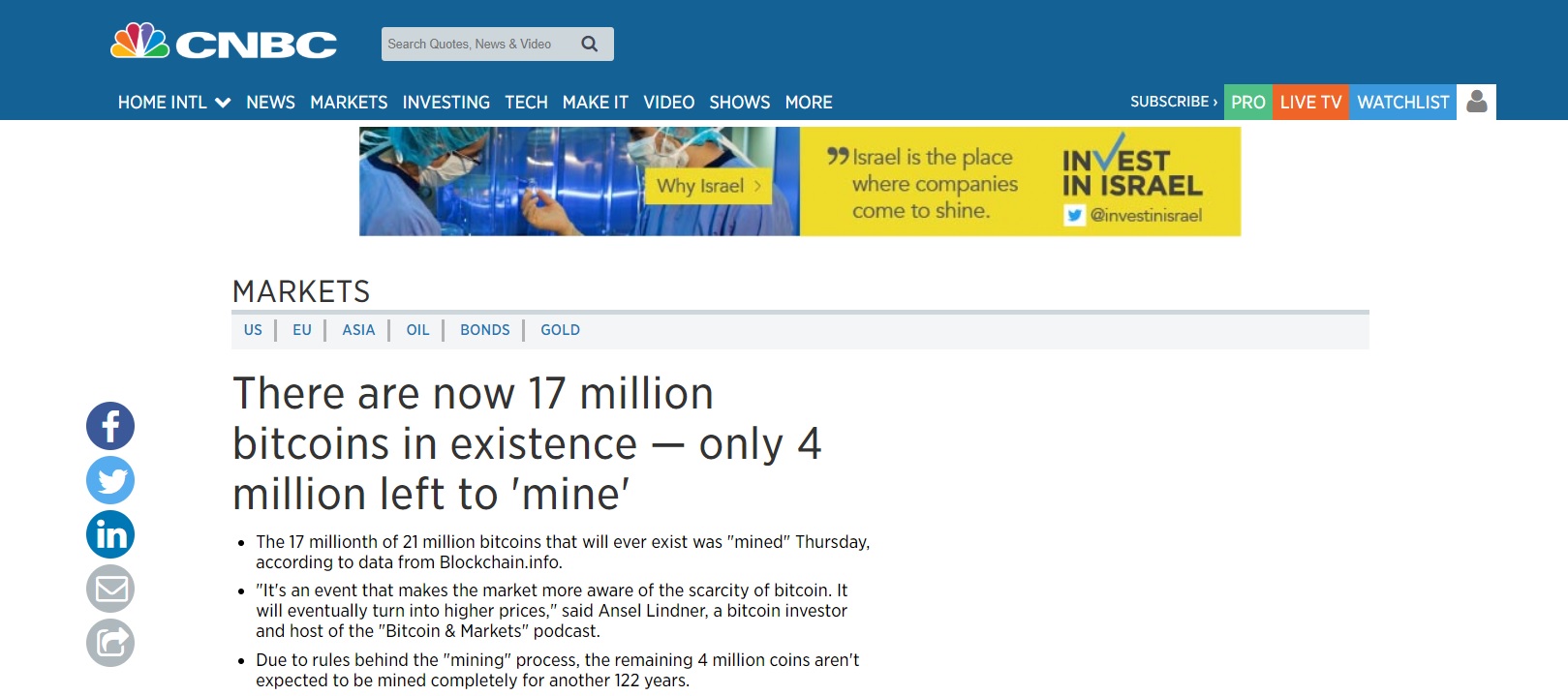This screenshot has height=696, width=1568.
Task: Open the TECH menu
Action: (526, 102)
